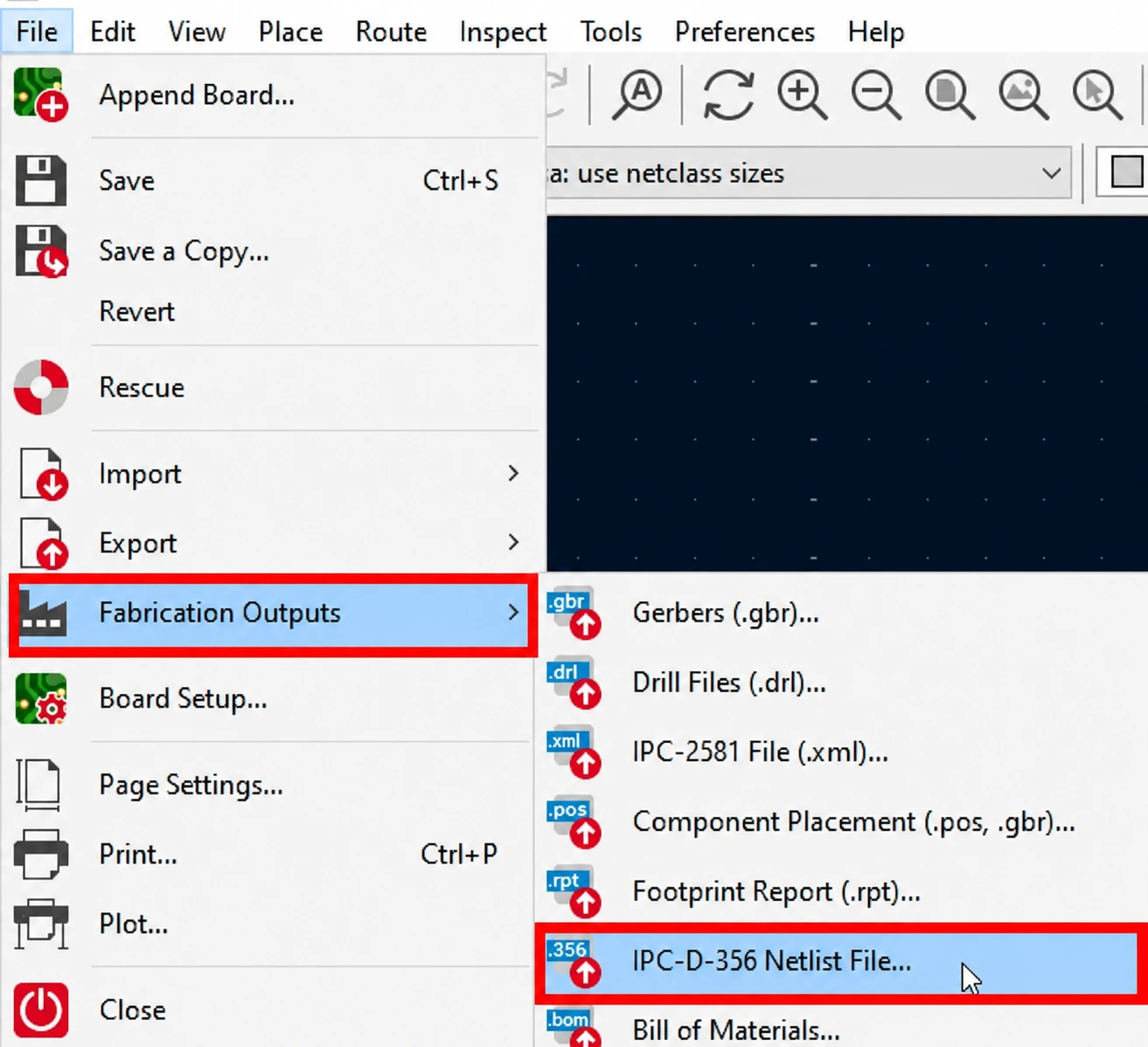
Task: Click the Zoom In toolbar icon
Action: [802, 94]
